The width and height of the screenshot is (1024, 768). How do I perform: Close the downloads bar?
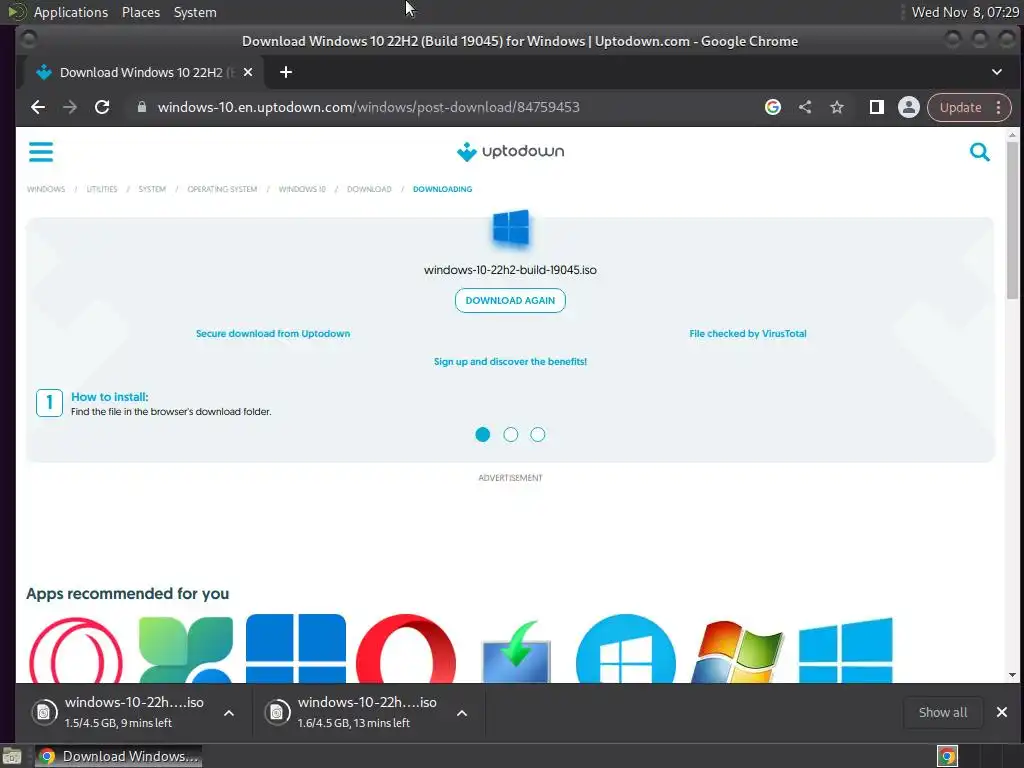[x=1002, y=712]
